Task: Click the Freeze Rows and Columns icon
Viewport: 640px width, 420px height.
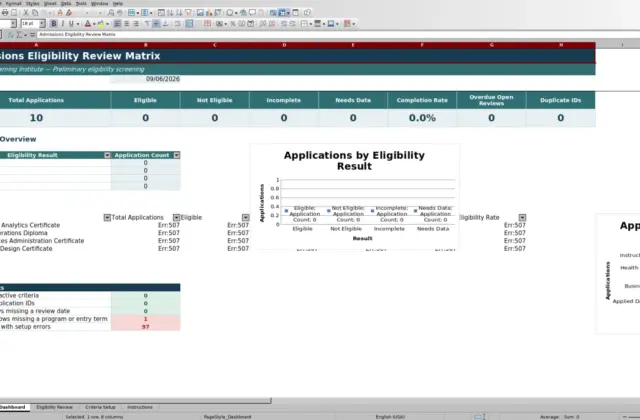Action: point(282,13)
